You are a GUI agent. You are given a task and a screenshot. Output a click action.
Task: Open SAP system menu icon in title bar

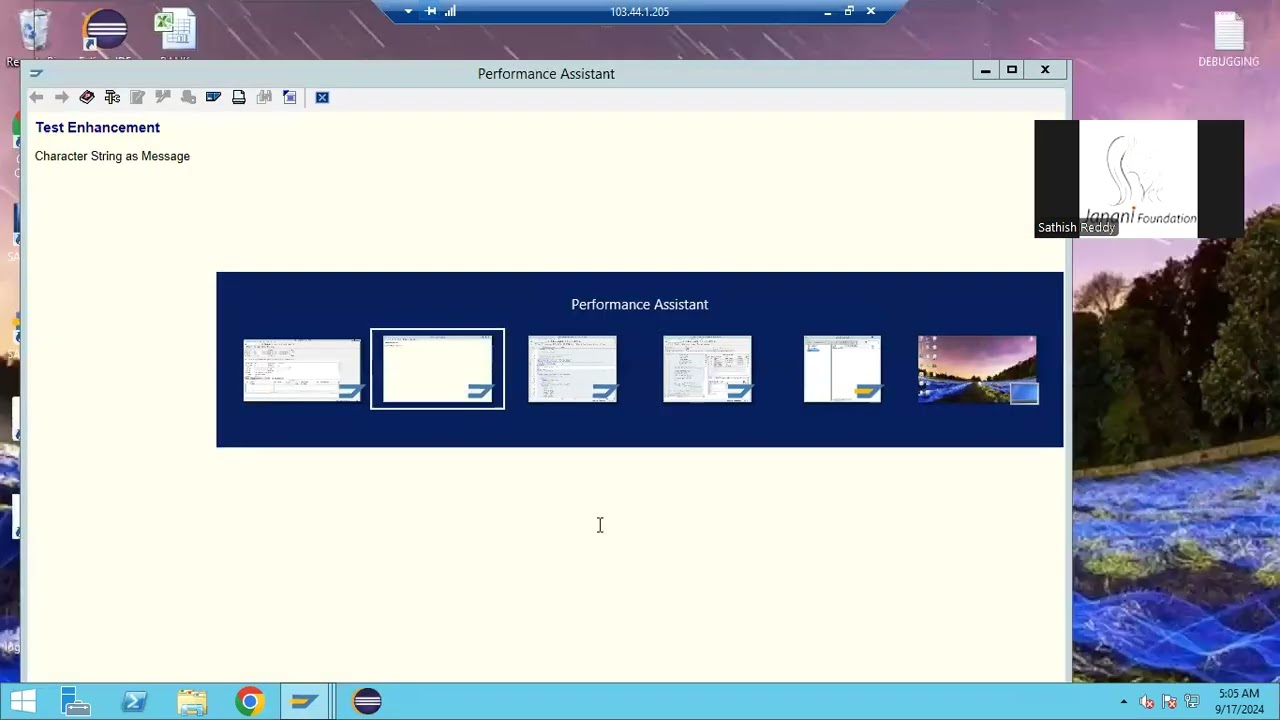(x=36, y=73)
